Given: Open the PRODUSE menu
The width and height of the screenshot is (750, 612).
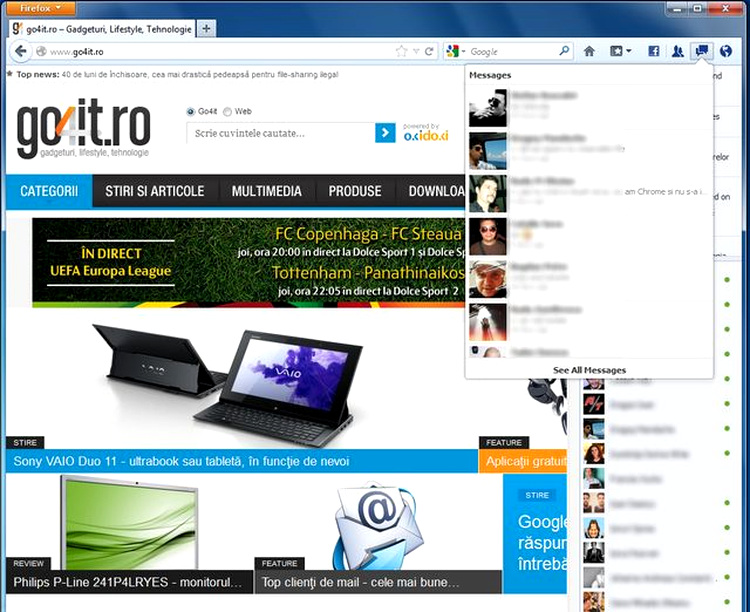Looking at the screenshot, I should coord(355,191).
